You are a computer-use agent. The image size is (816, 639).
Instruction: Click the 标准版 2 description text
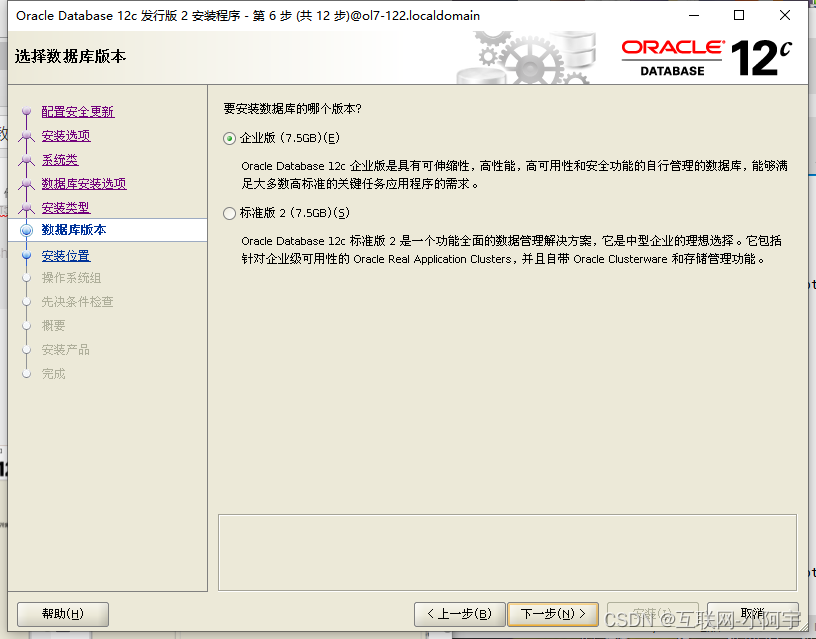pyautogui.click(x=512, y=250)
